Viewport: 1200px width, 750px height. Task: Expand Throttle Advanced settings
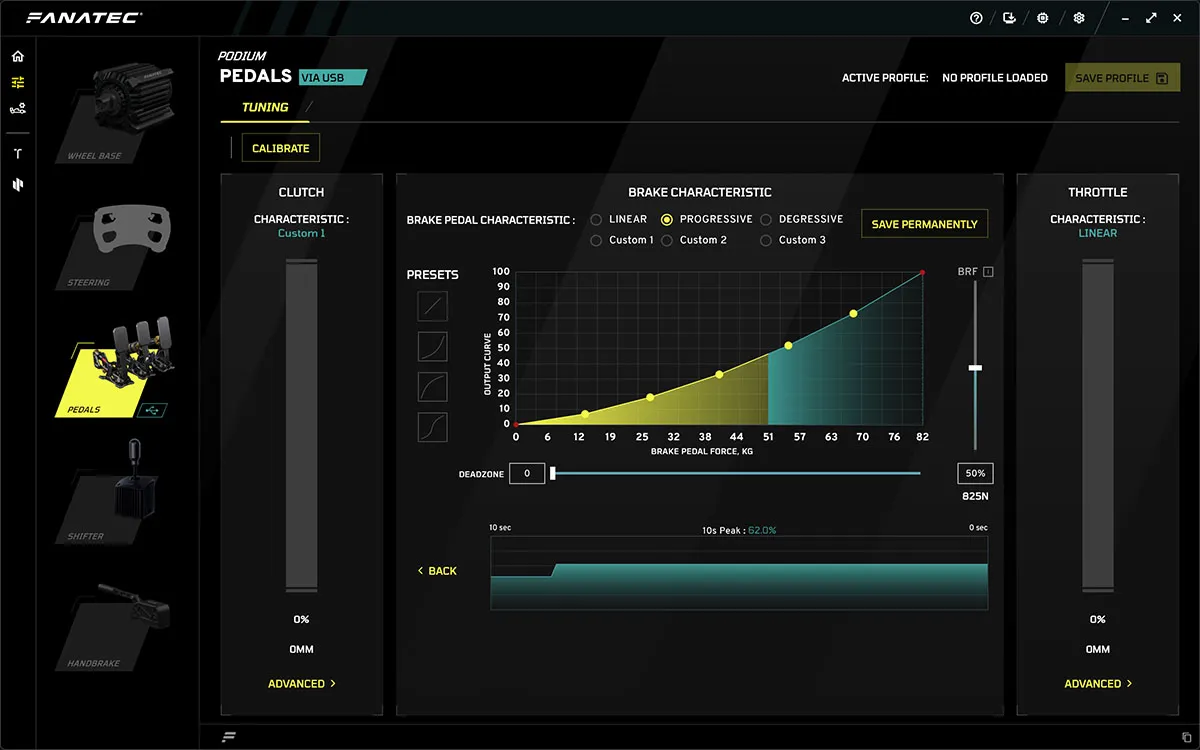click(1097, 684)
